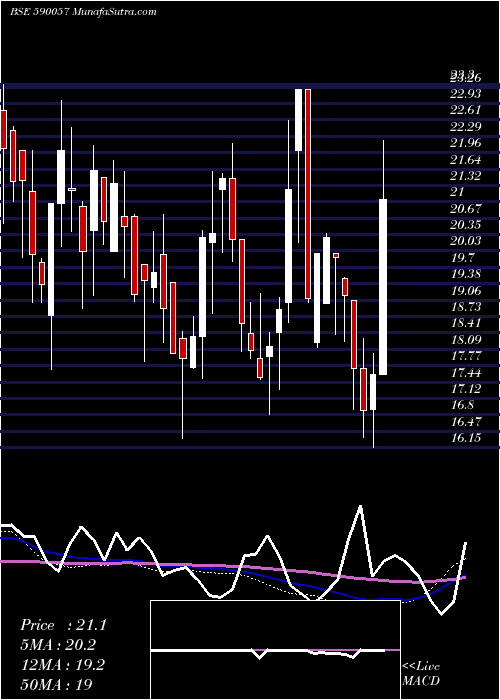Click the 22.93 price axis label
The width and height of the screenshot is (500, 700).
(x=466, y=94)
